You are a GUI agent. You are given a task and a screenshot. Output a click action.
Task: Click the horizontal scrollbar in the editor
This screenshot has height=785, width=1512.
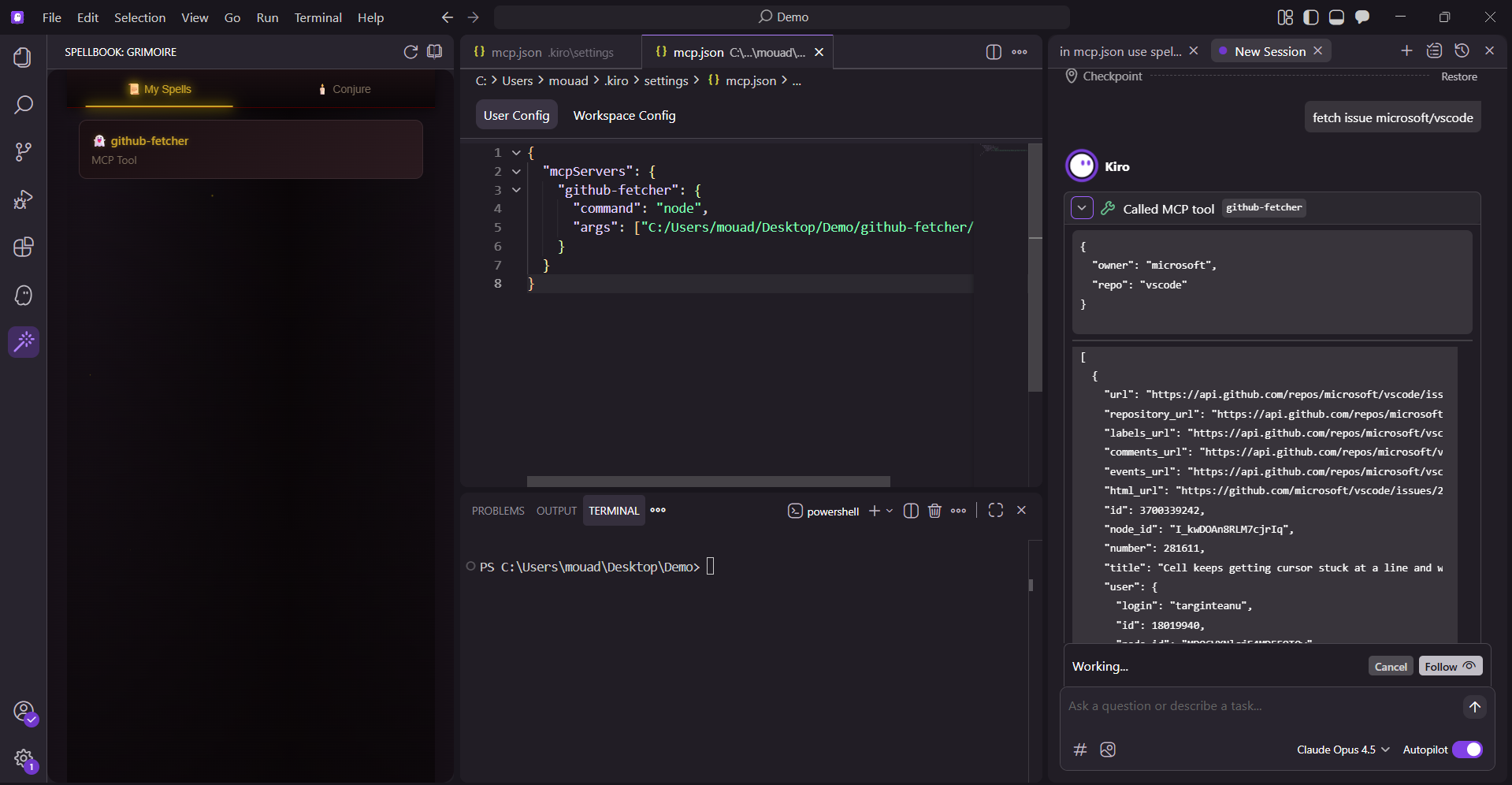coord(708,482)
